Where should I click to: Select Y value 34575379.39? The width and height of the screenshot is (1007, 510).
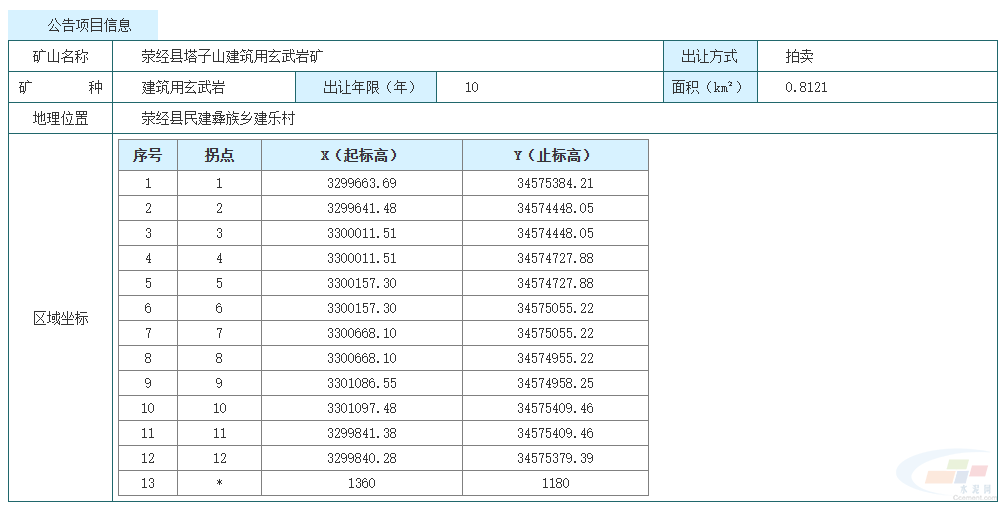coord(556,459)
